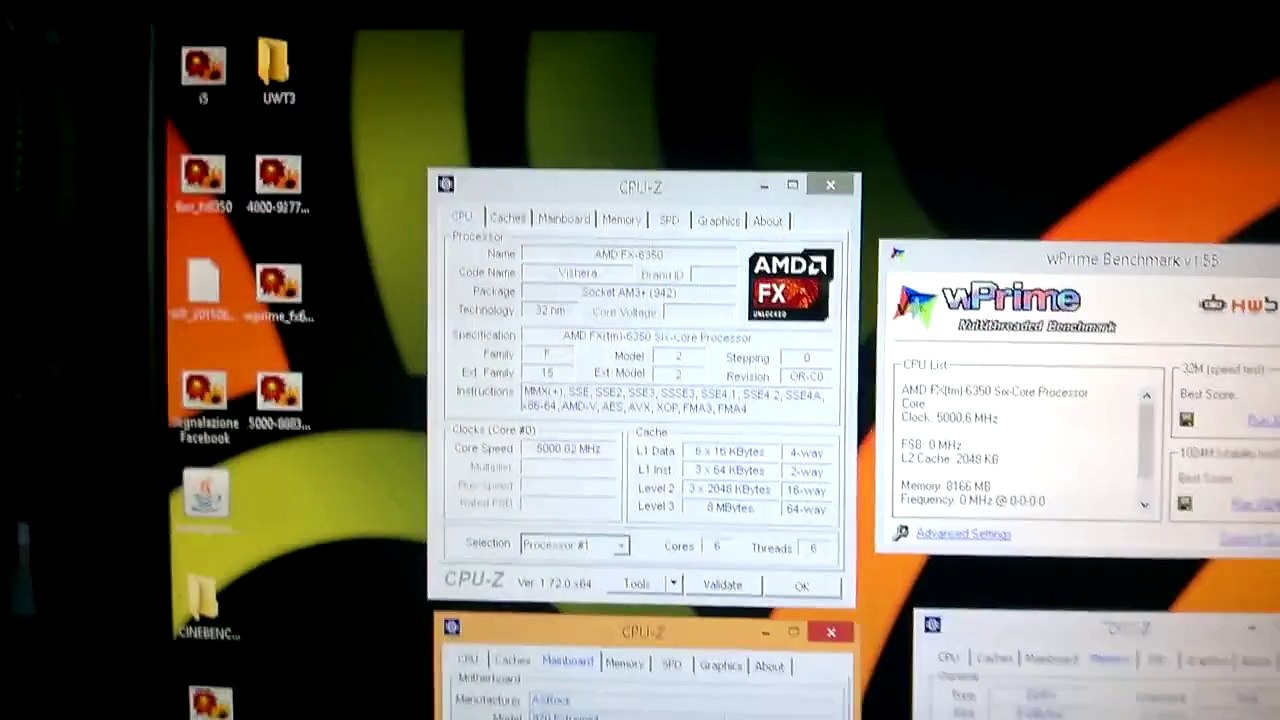Click the Threads count field in CPU-Z

[813, 548]
